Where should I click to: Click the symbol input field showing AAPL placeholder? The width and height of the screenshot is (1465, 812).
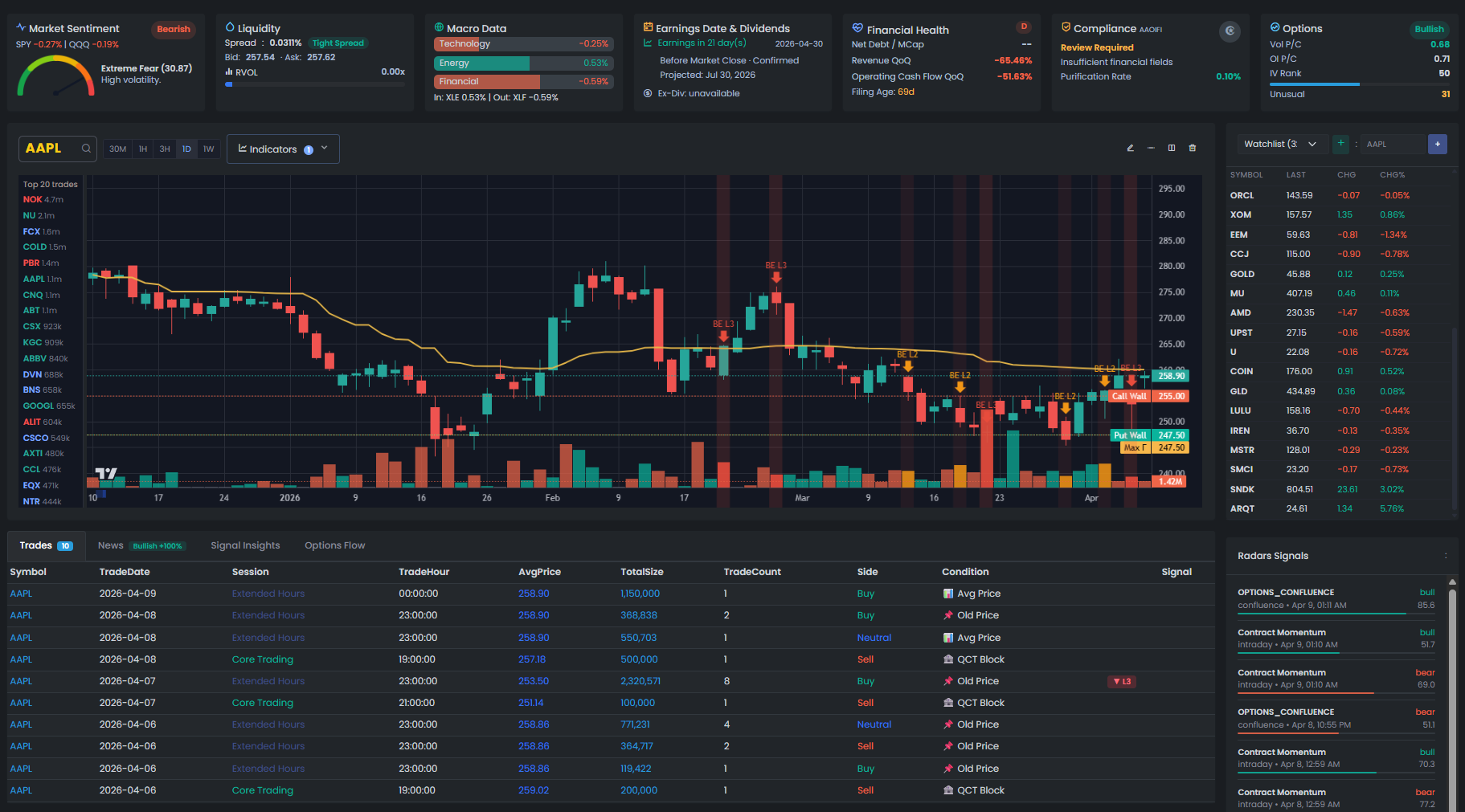[x=1392, y=144]
